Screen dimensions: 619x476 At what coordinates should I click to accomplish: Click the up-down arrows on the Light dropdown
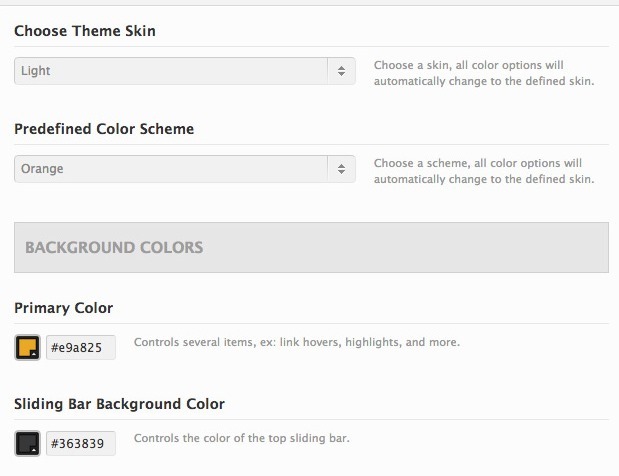[341, 71]
